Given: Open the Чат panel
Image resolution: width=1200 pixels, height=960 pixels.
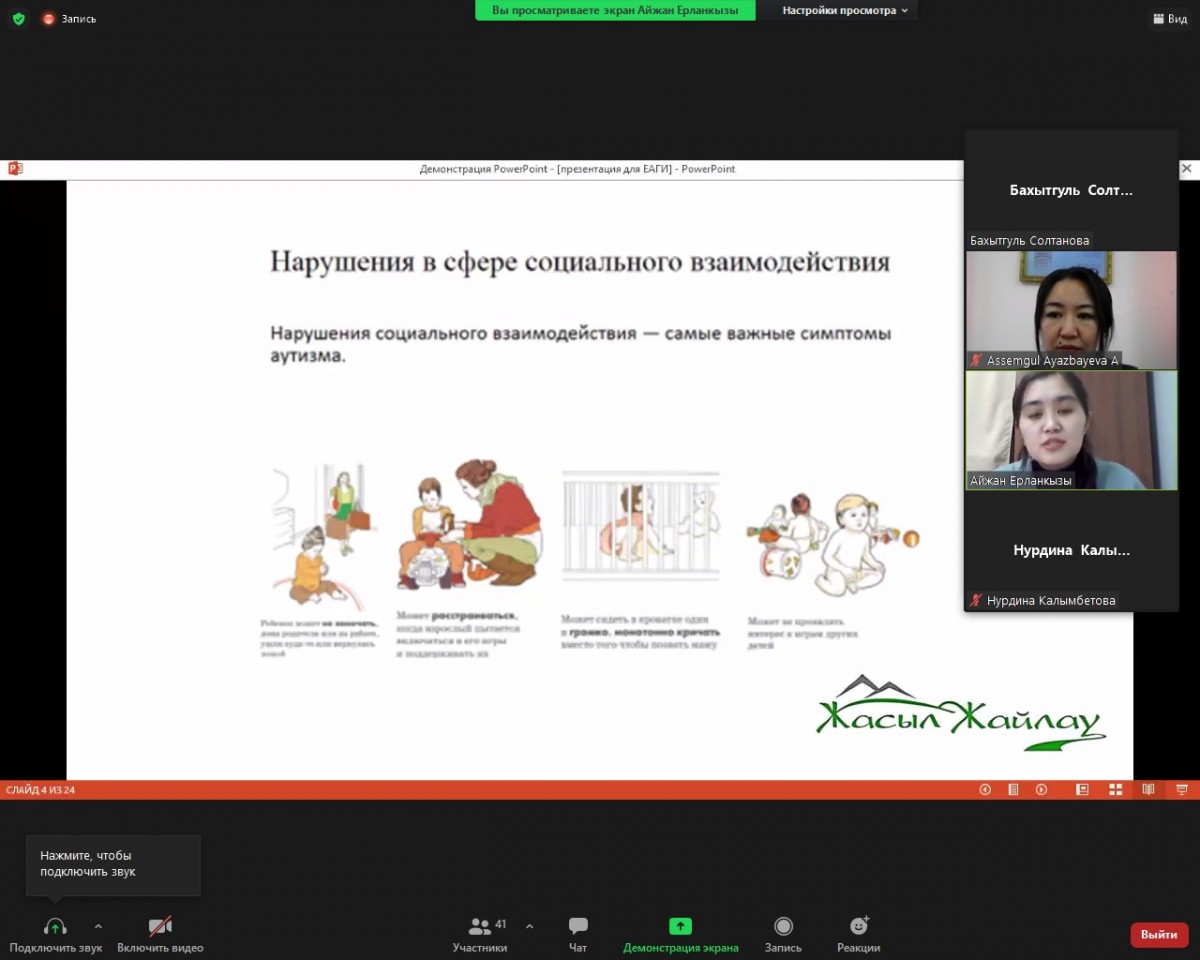Looking at the screenshot, I should click(578, 927).
